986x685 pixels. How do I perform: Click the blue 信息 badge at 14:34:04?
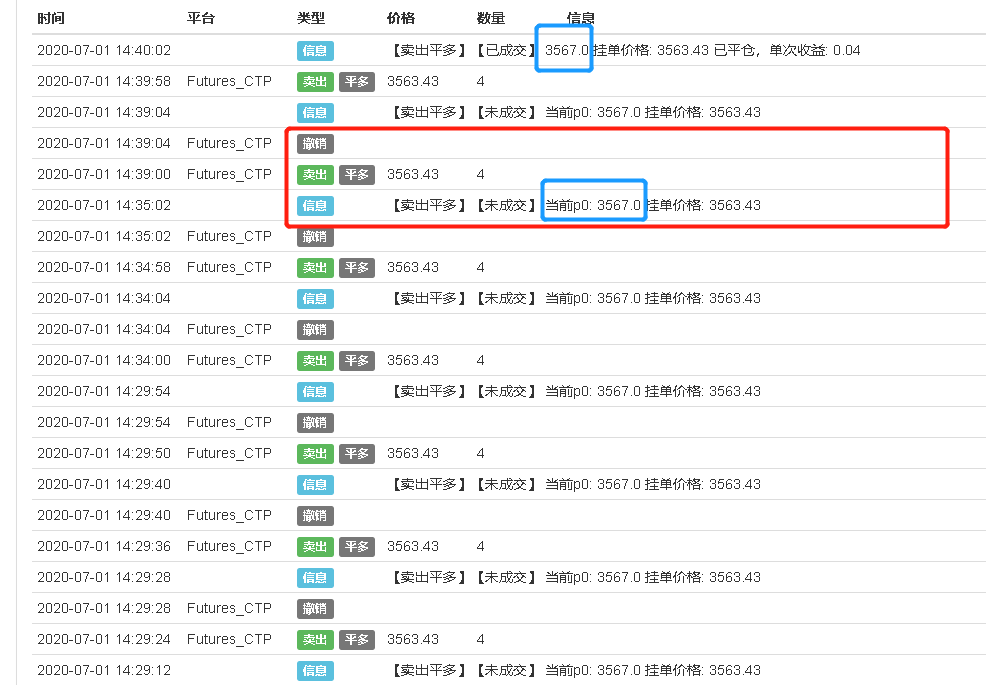coord(314,298)
